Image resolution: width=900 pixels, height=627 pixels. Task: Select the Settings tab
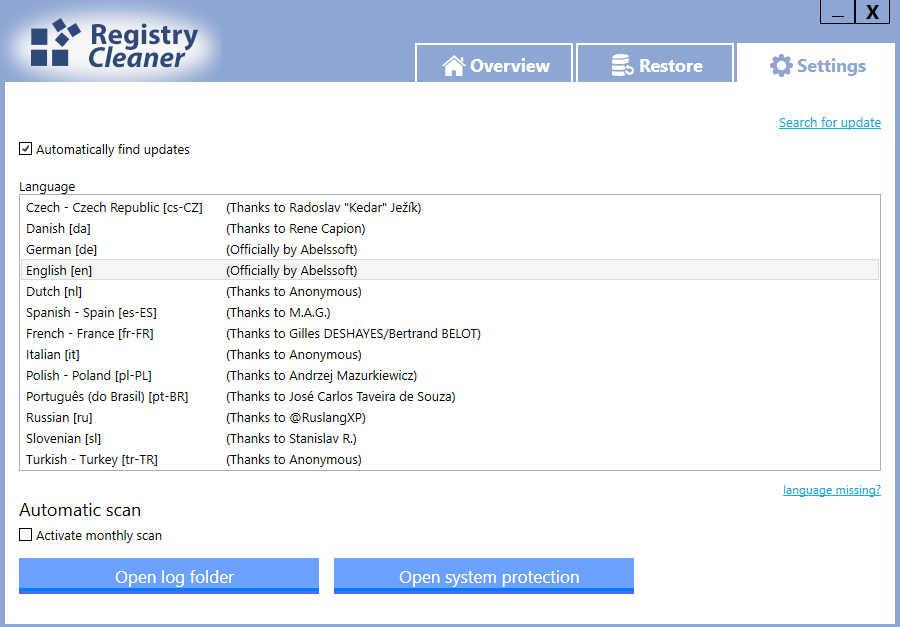click(816, 63)
